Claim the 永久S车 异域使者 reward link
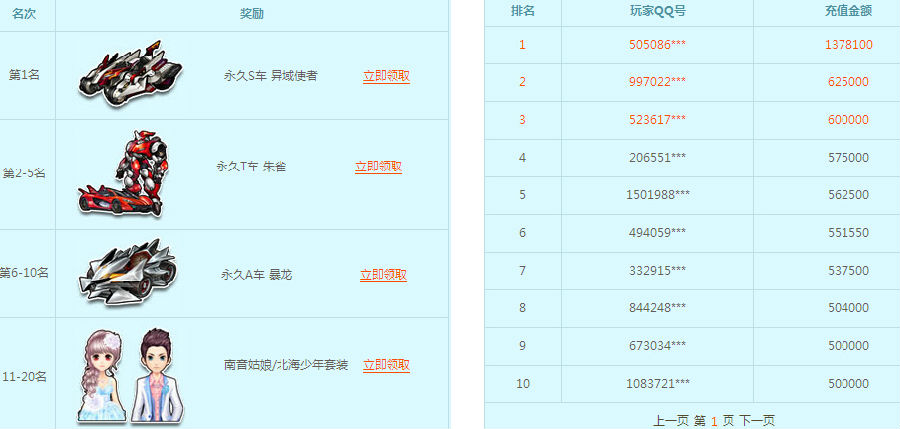 pos(386,76)
